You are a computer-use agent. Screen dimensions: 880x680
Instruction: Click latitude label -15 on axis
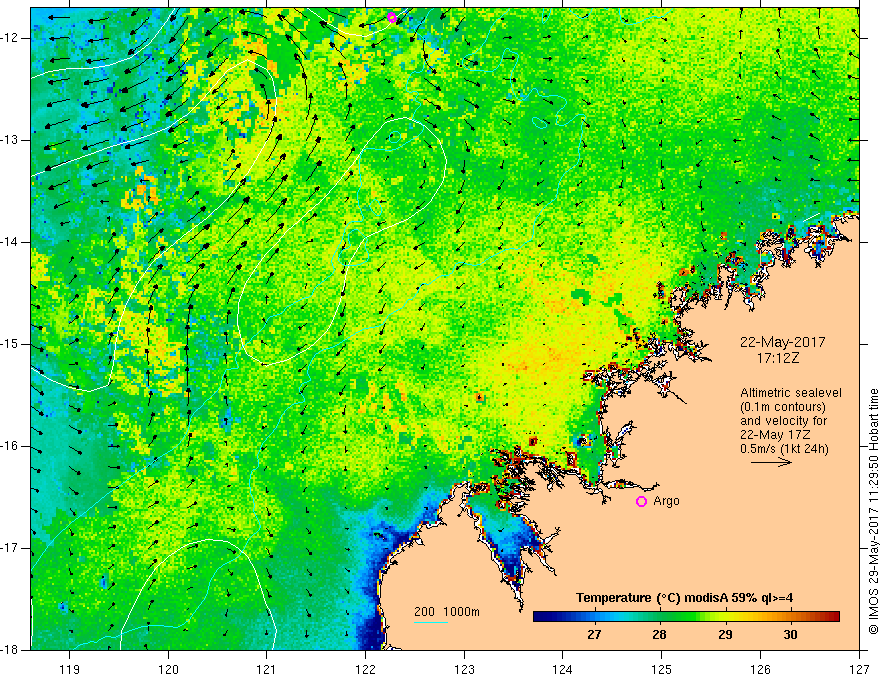coord(11,344)
